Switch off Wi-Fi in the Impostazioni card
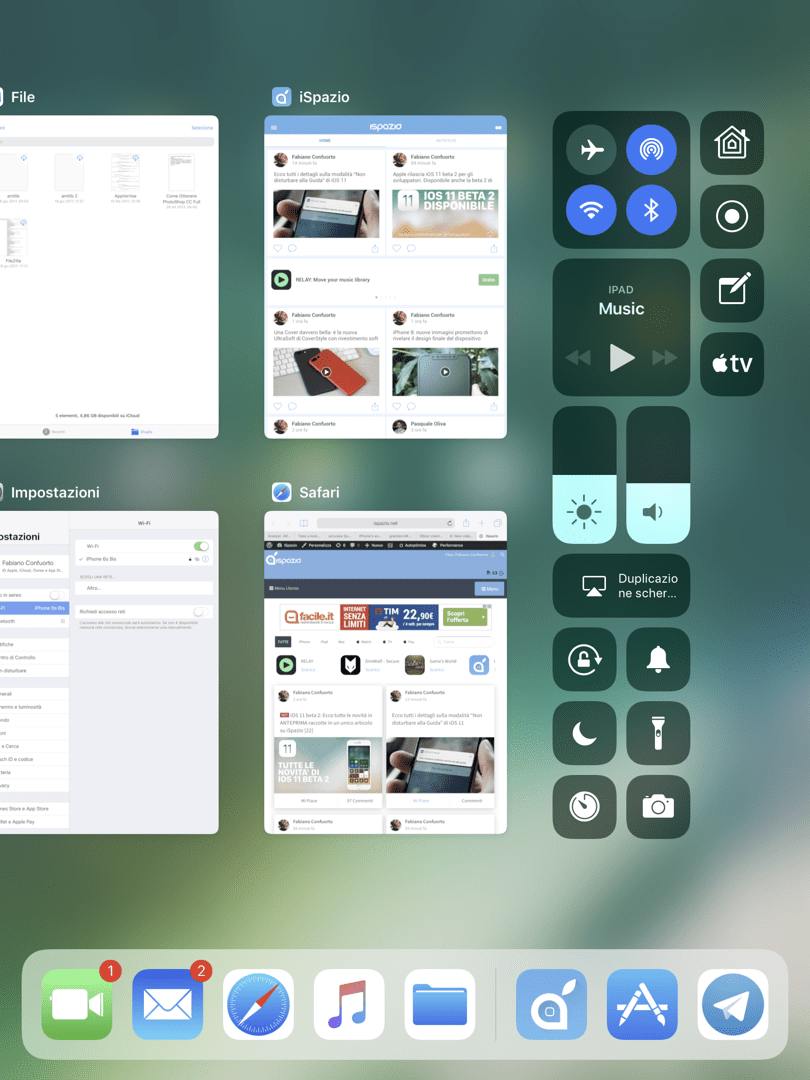 [201, 546]
